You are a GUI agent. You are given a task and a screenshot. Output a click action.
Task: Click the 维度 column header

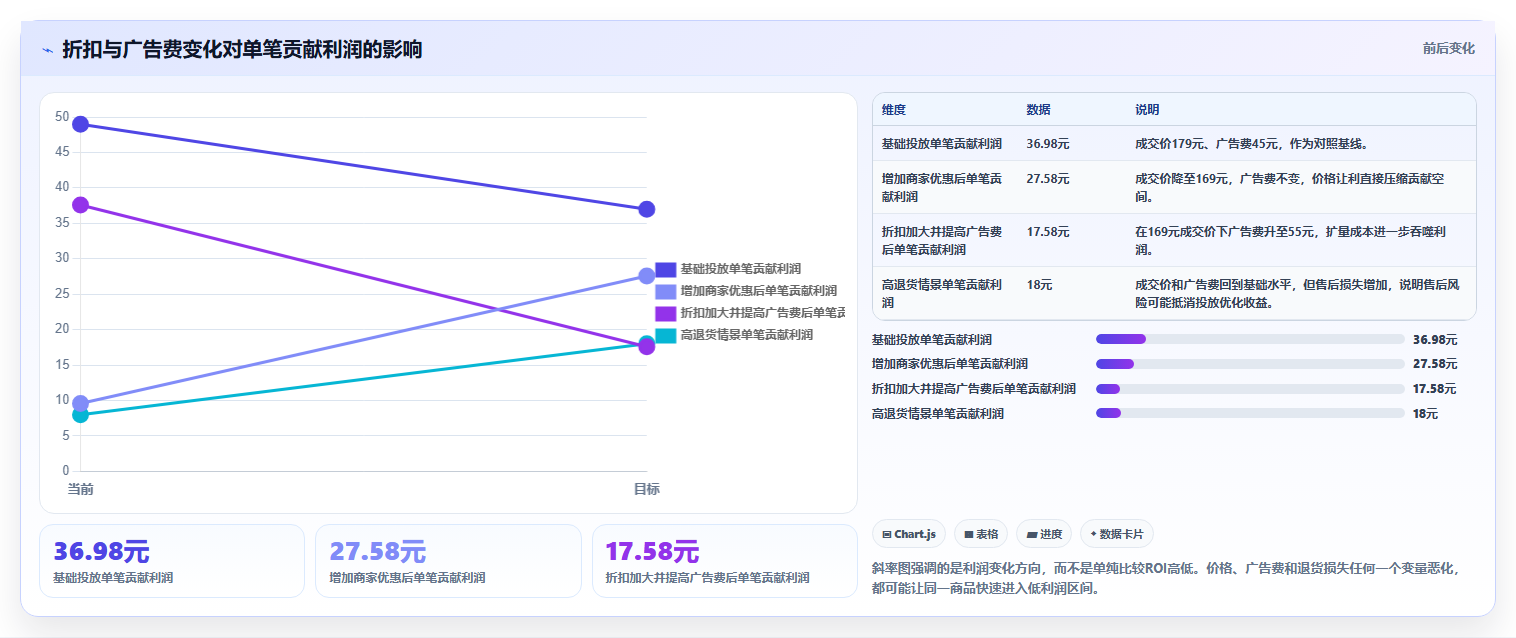[x=894, y=109]
